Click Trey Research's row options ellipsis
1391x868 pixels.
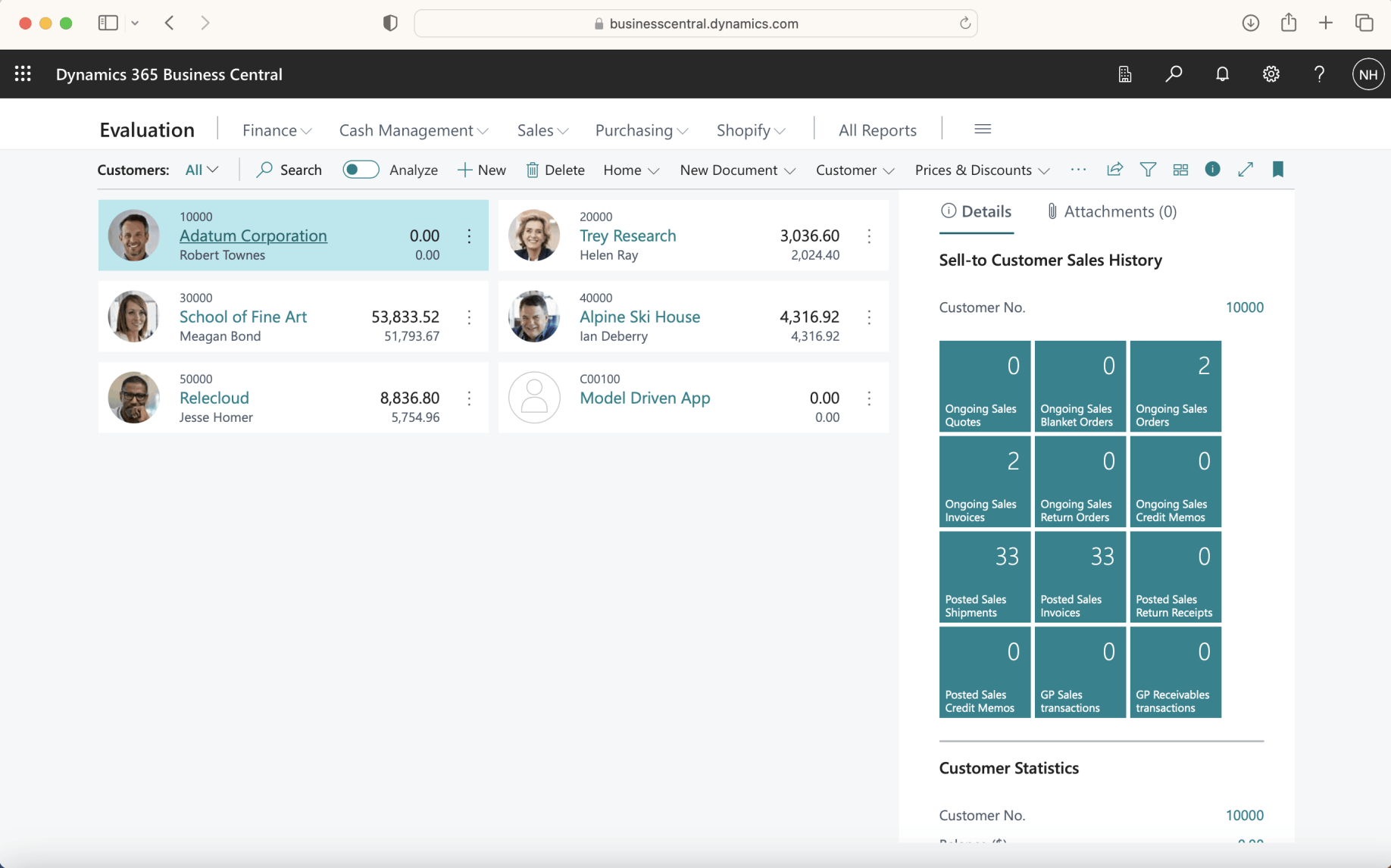[x=869, y=236]
